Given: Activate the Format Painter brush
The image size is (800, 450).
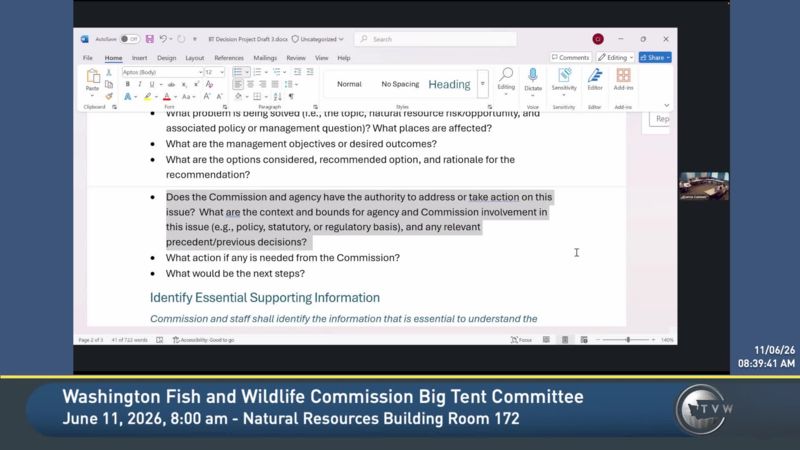Looking at the screenshot, I should 108,96.
